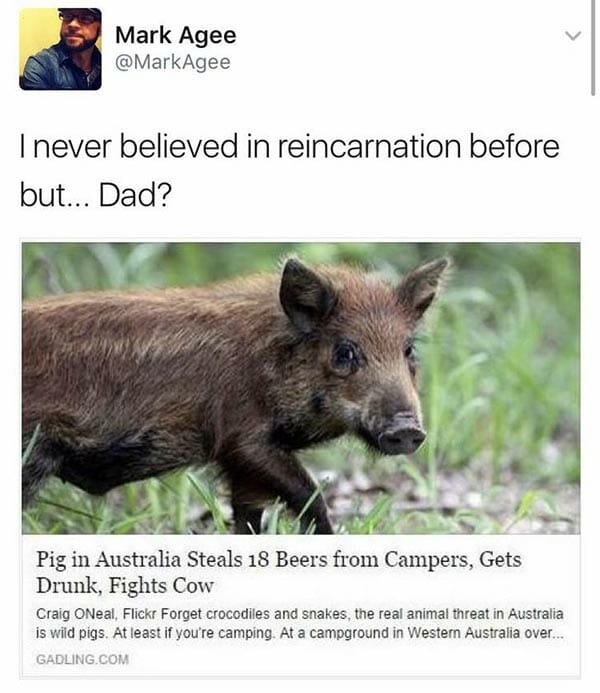
Task: Expand the tweet options chevron
Action: pyautogui.click(x=573, y=35)
